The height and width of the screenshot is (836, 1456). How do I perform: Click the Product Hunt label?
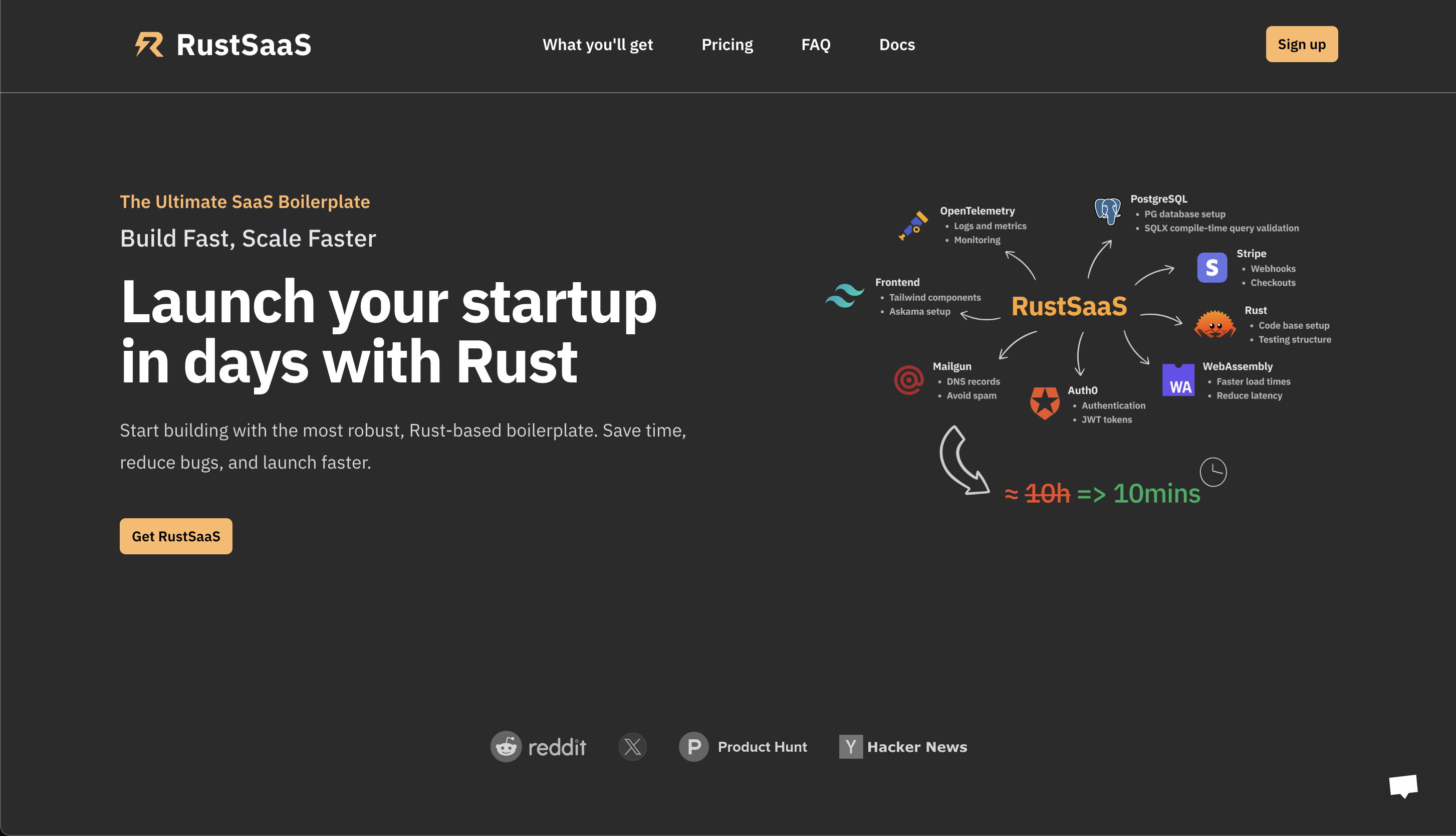(x=762, y=747)
